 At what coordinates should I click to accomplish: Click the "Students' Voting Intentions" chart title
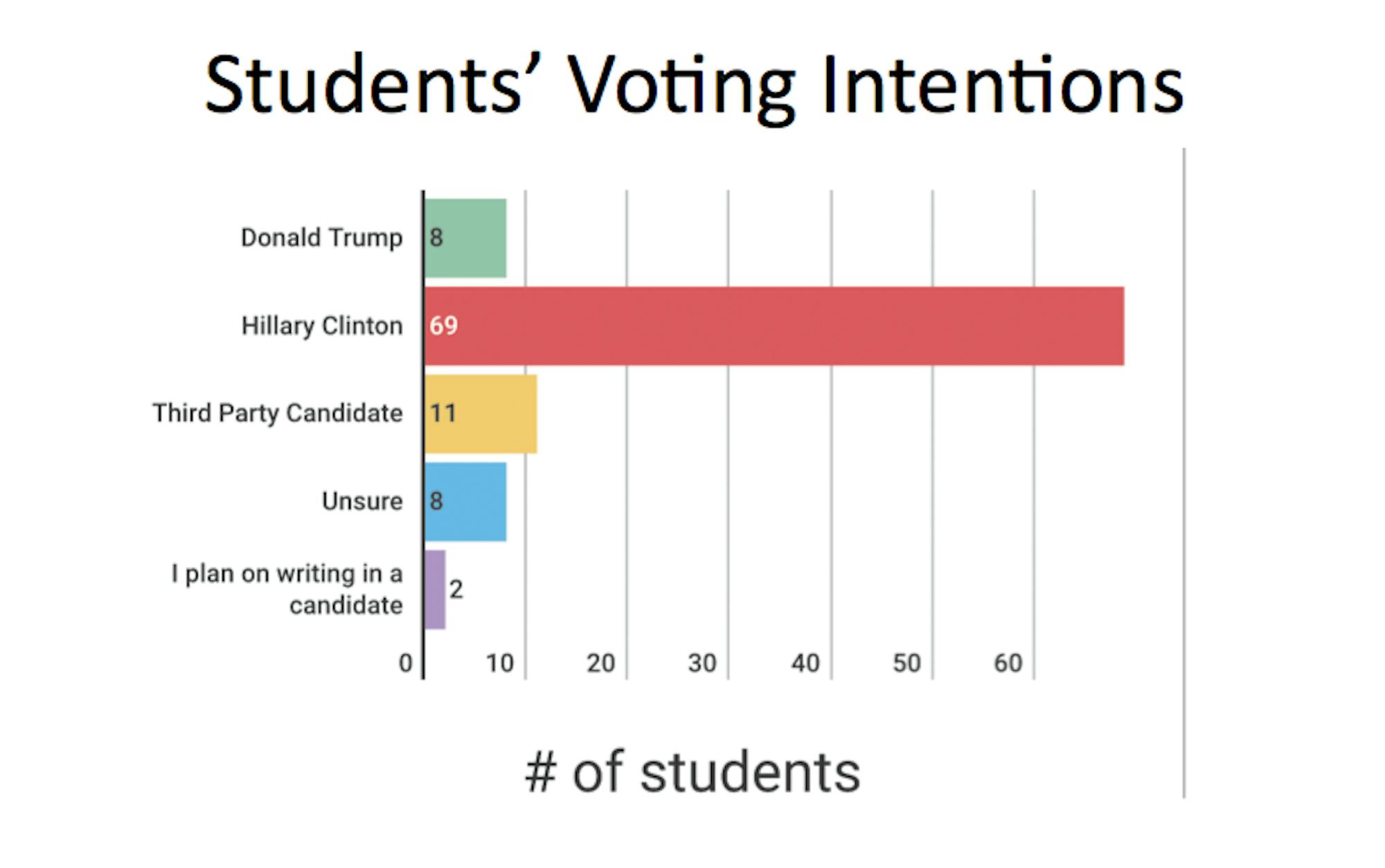tap(694, 86)
